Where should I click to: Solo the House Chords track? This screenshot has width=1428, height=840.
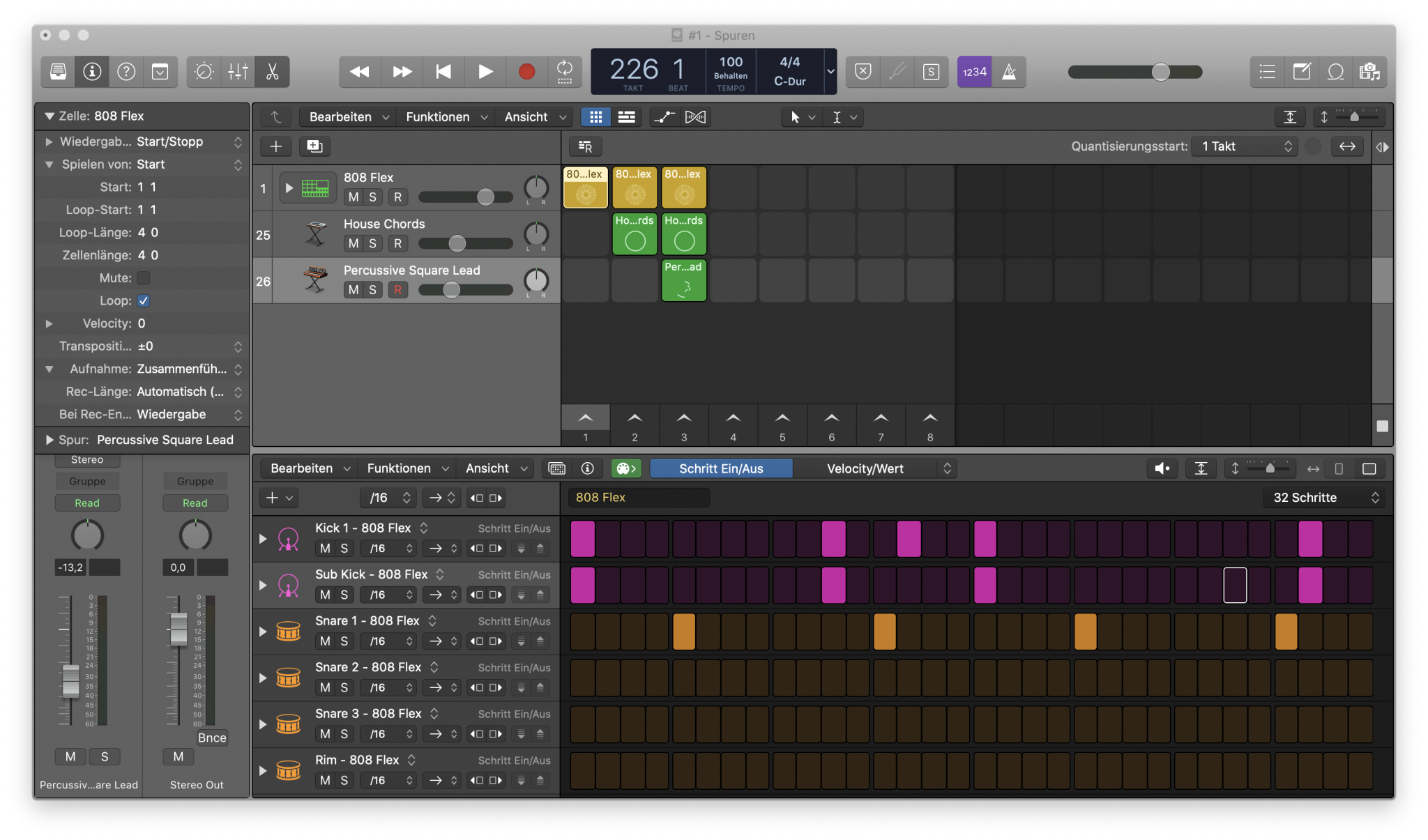372,243
